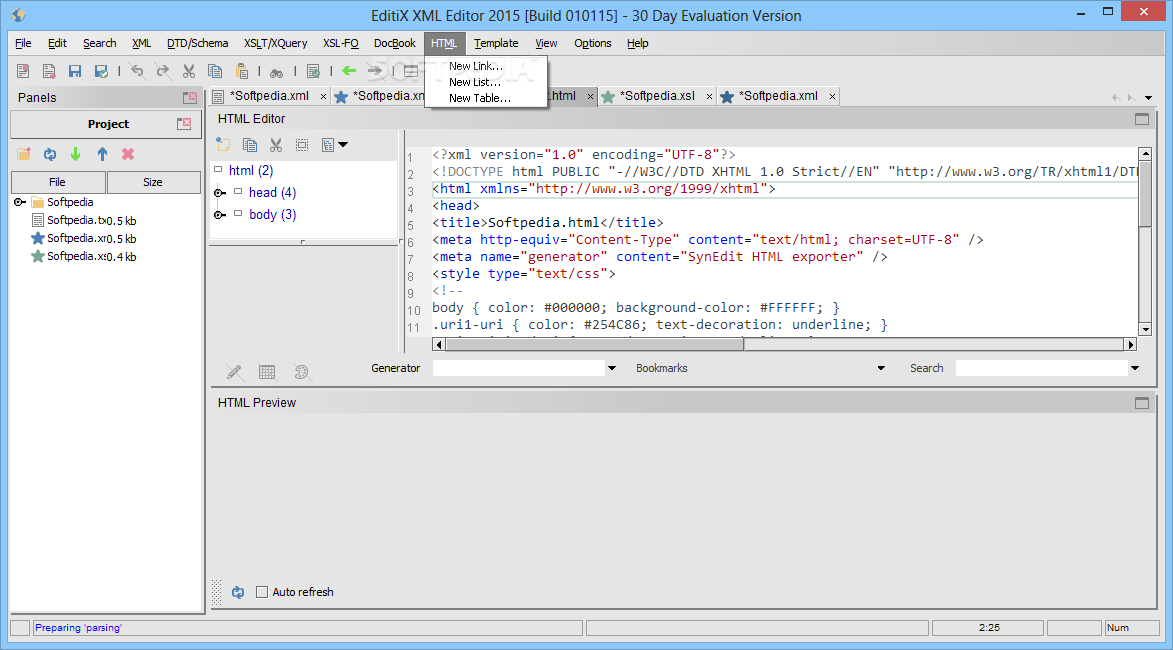Click the Cut scissors icon in main toolbar
Screen dimensions: 1173x650
(189, 71)
